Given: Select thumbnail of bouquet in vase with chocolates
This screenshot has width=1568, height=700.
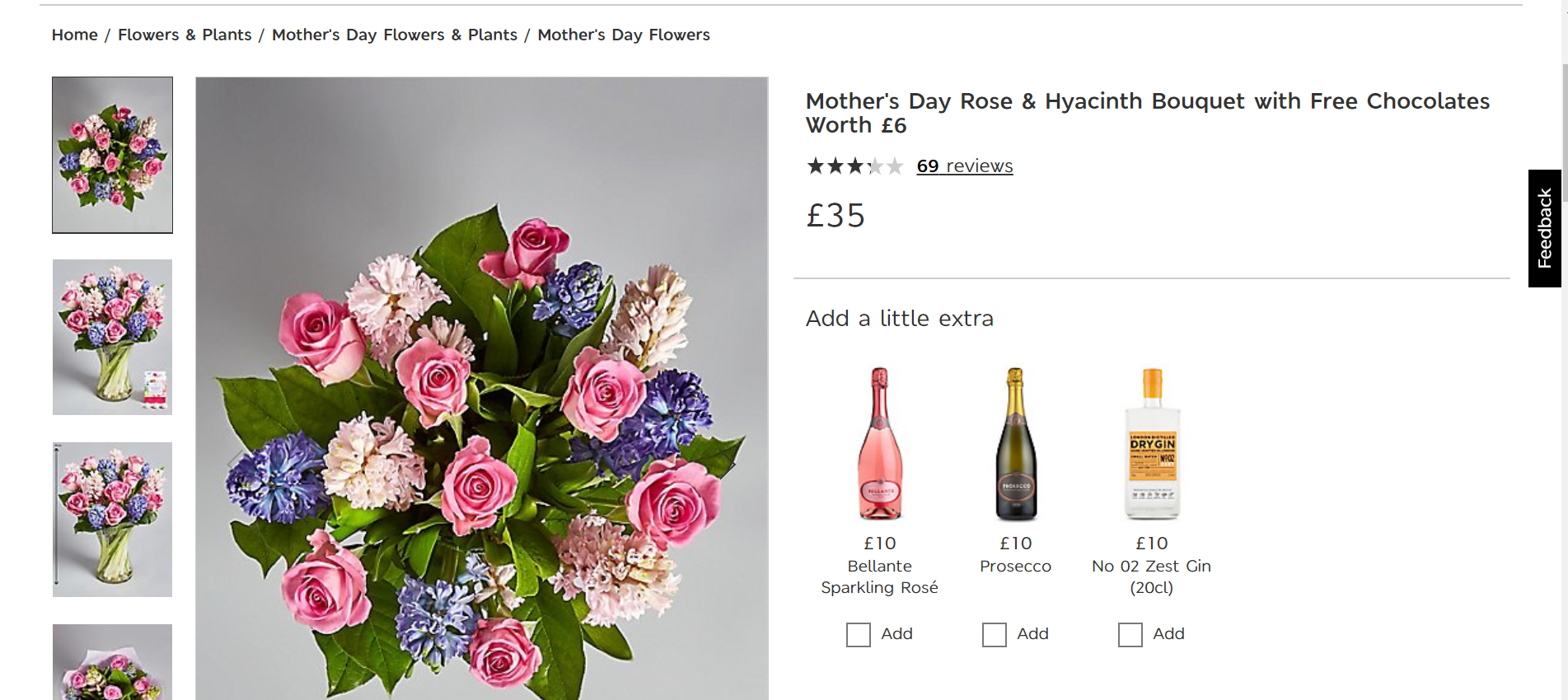Looking at the screenshot, I should [x=113, y=337].
